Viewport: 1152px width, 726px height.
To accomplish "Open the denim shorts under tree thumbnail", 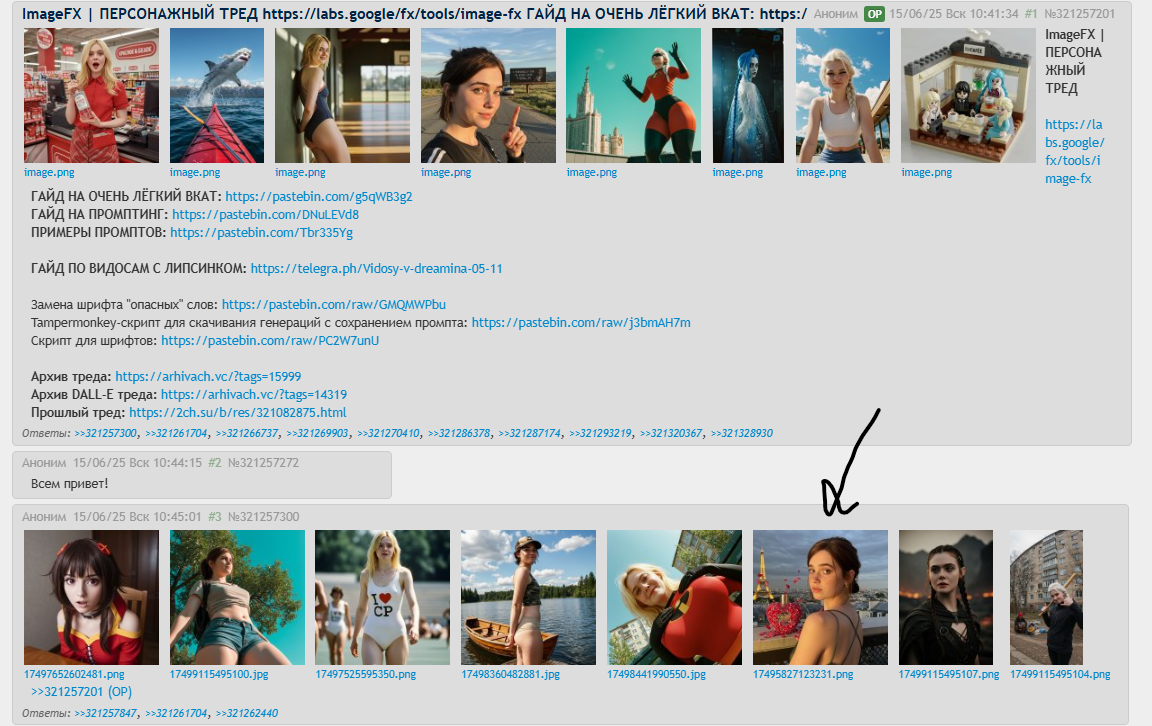I will click(x=237, y=597).
